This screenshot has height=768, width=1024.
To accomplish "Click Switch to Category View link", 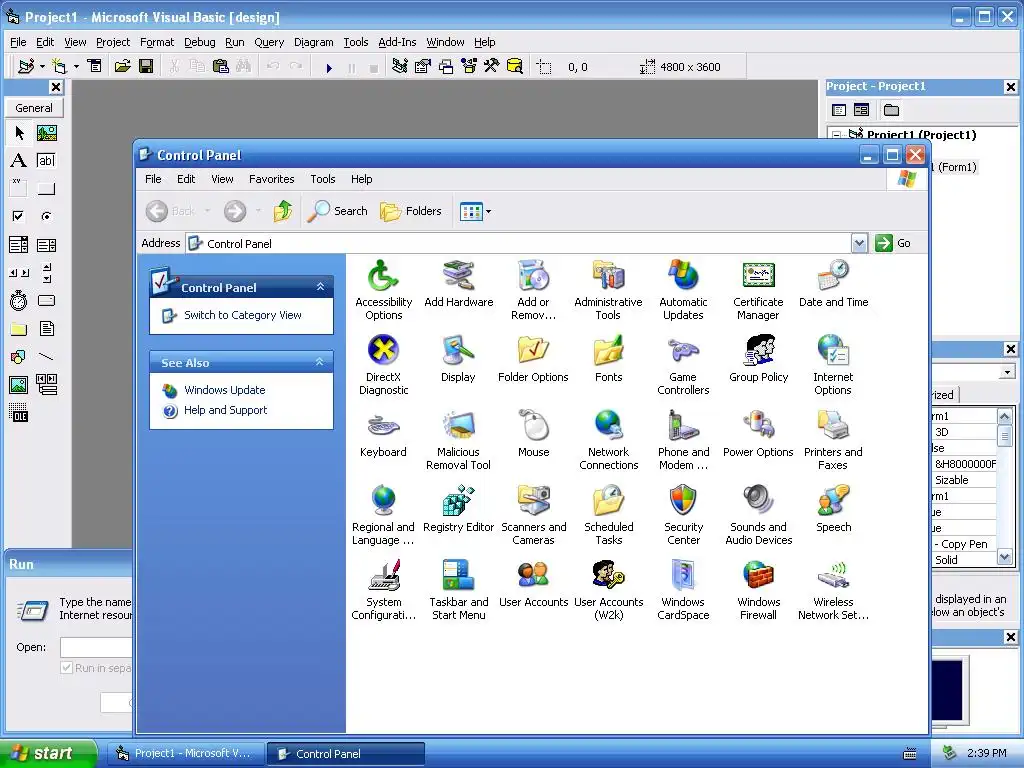I will click(242, 315).
